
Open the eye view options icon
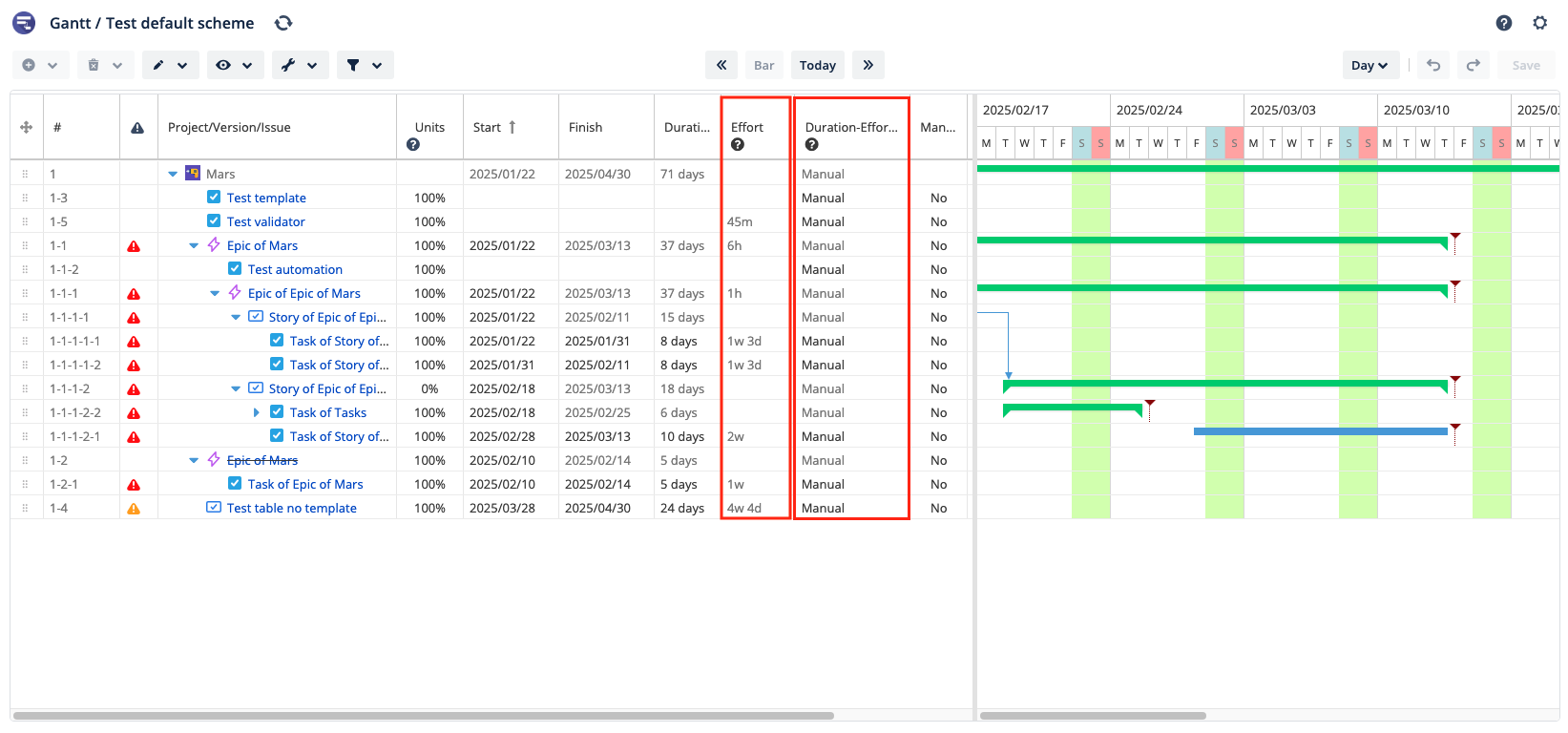[x=223, y=65]
